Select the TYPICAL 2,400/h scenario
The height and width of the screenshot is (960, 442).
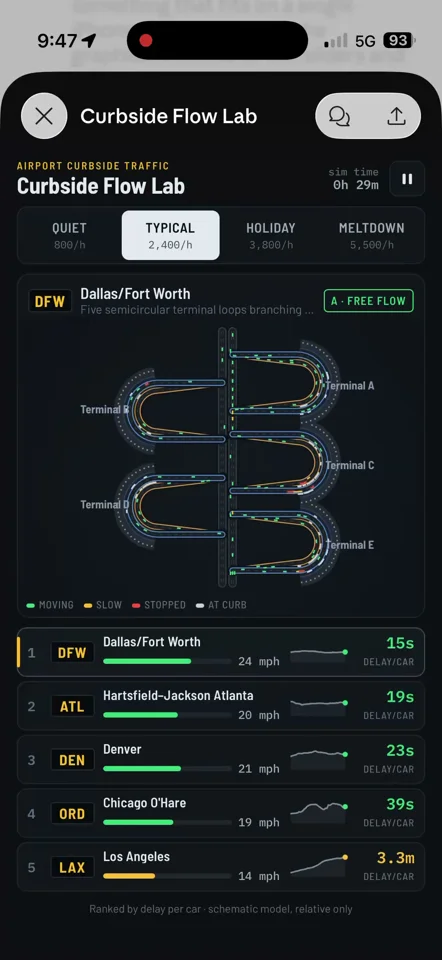pos(170,236)
